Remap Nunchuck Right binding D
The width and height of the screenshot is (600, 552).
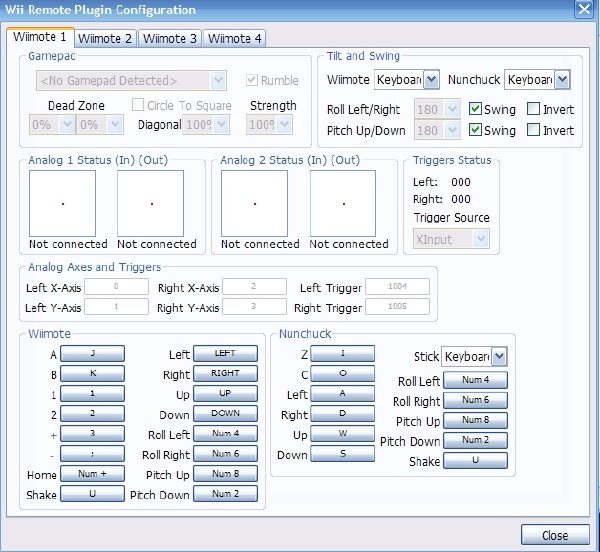(342, 414)
